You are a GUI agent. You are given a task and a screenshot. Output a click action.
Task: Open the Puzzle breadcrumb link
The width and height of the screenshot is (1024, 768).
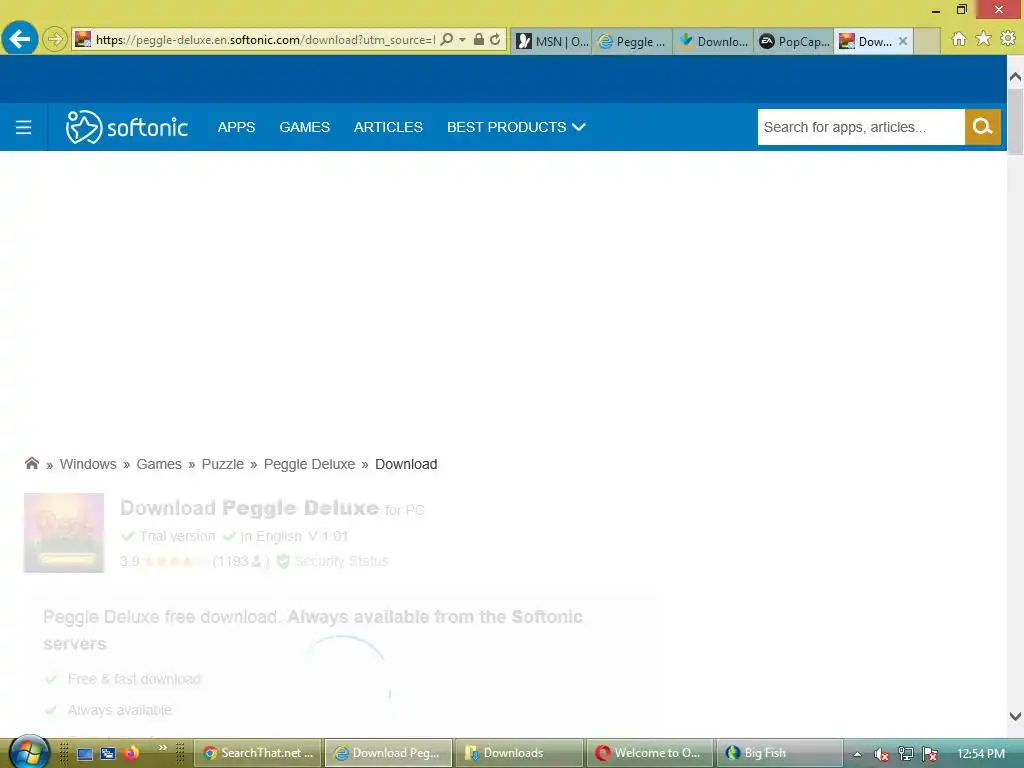(223, 464)
